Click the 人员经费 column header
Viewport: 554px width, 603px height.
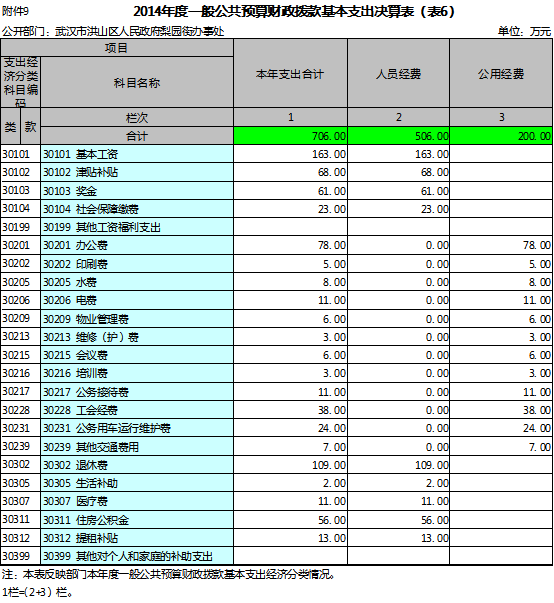click(x=399, y=73)
